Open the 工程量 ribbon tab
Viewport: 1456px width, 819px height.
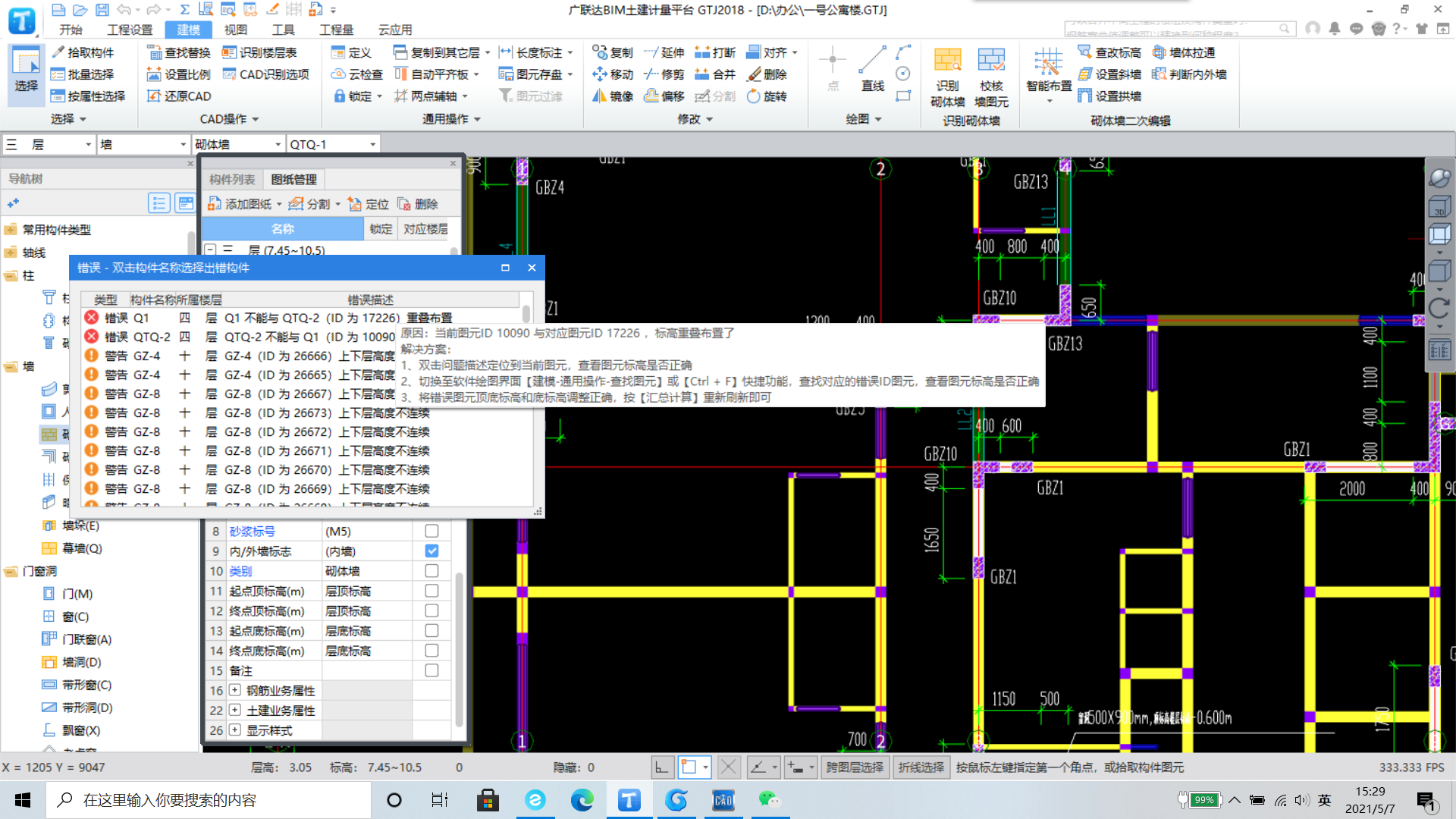point(336,30)
